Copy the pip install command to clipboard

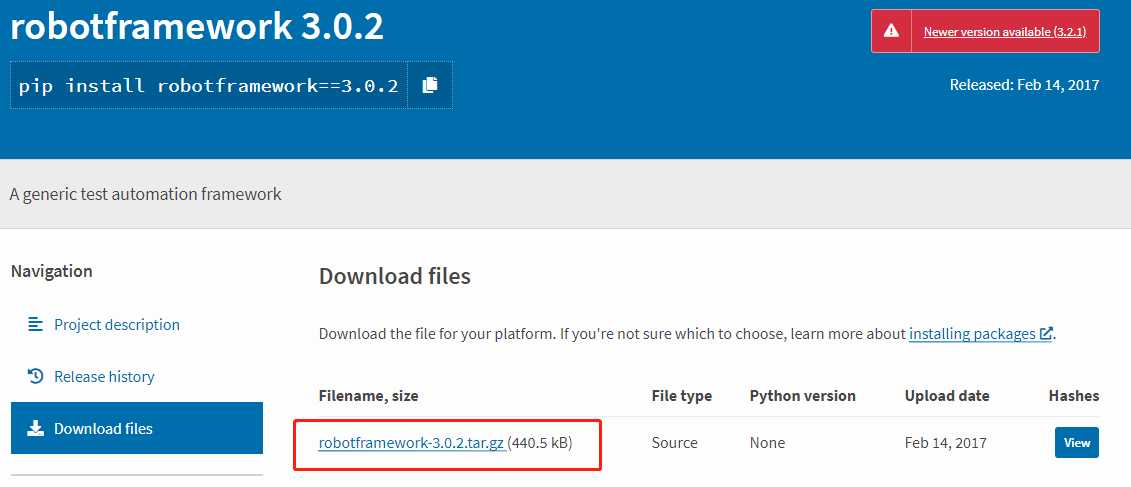coord(430,85)
